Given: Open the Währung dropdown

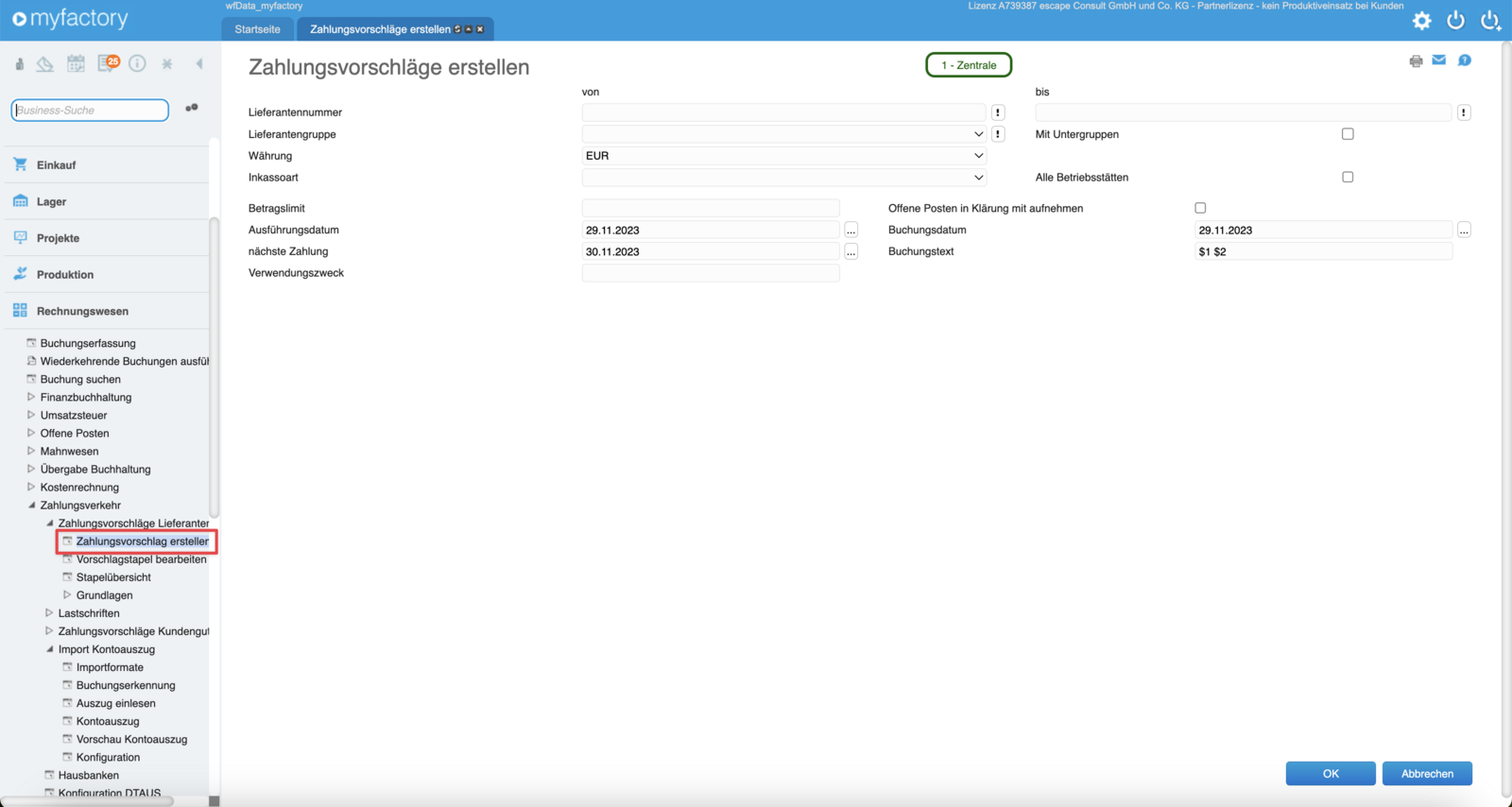Looking at the screenshot, I should pos(783,156).
